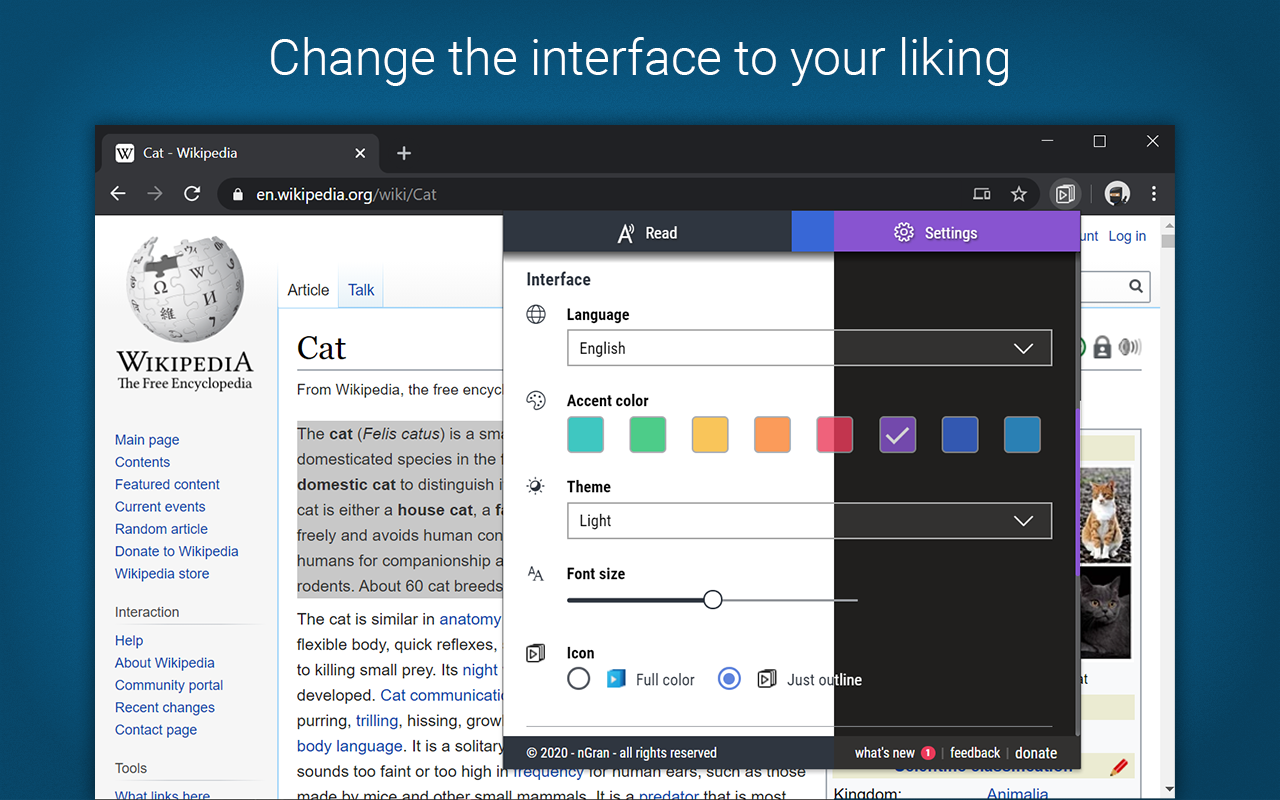Choose the purple checked accent color

click(x=898, y=435)
